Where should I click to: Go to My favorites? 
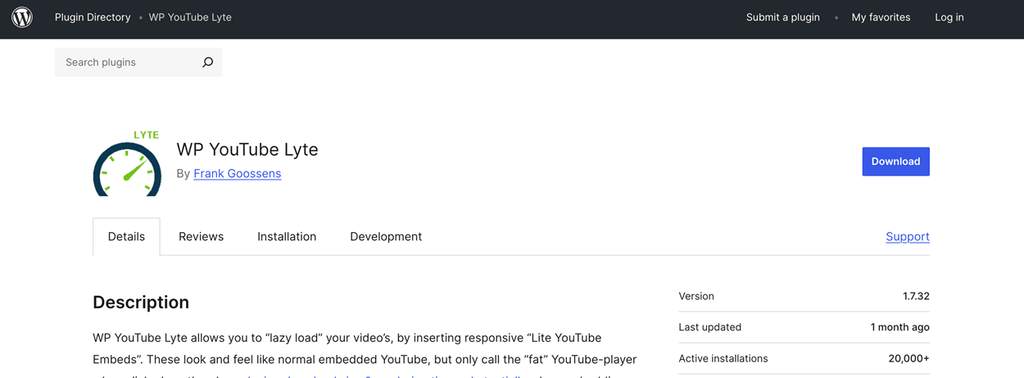[881, 18]
